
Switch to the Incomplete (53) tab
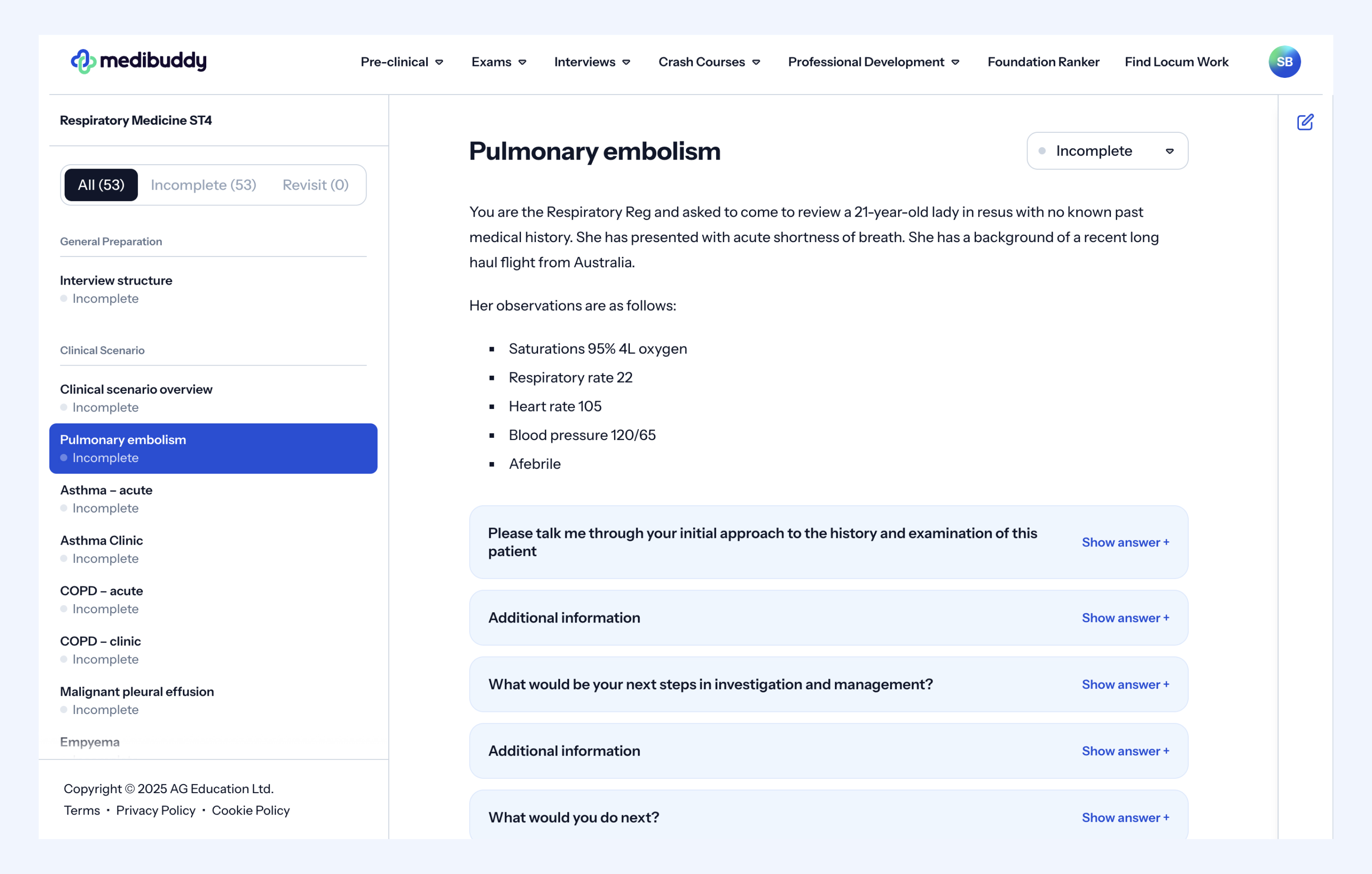coord(203,185)
